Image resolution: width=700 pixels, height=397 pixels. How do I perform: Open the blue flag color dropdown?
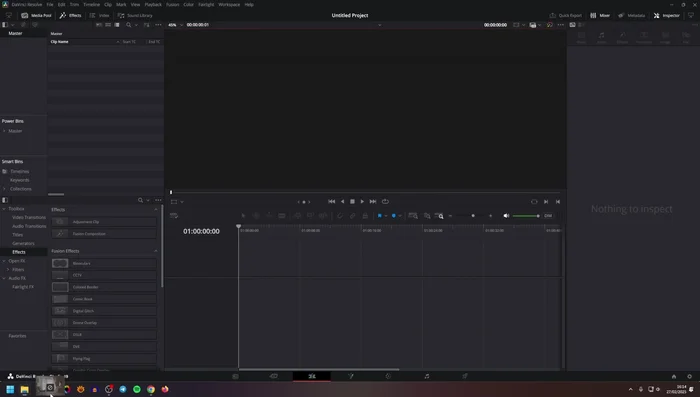386,216
